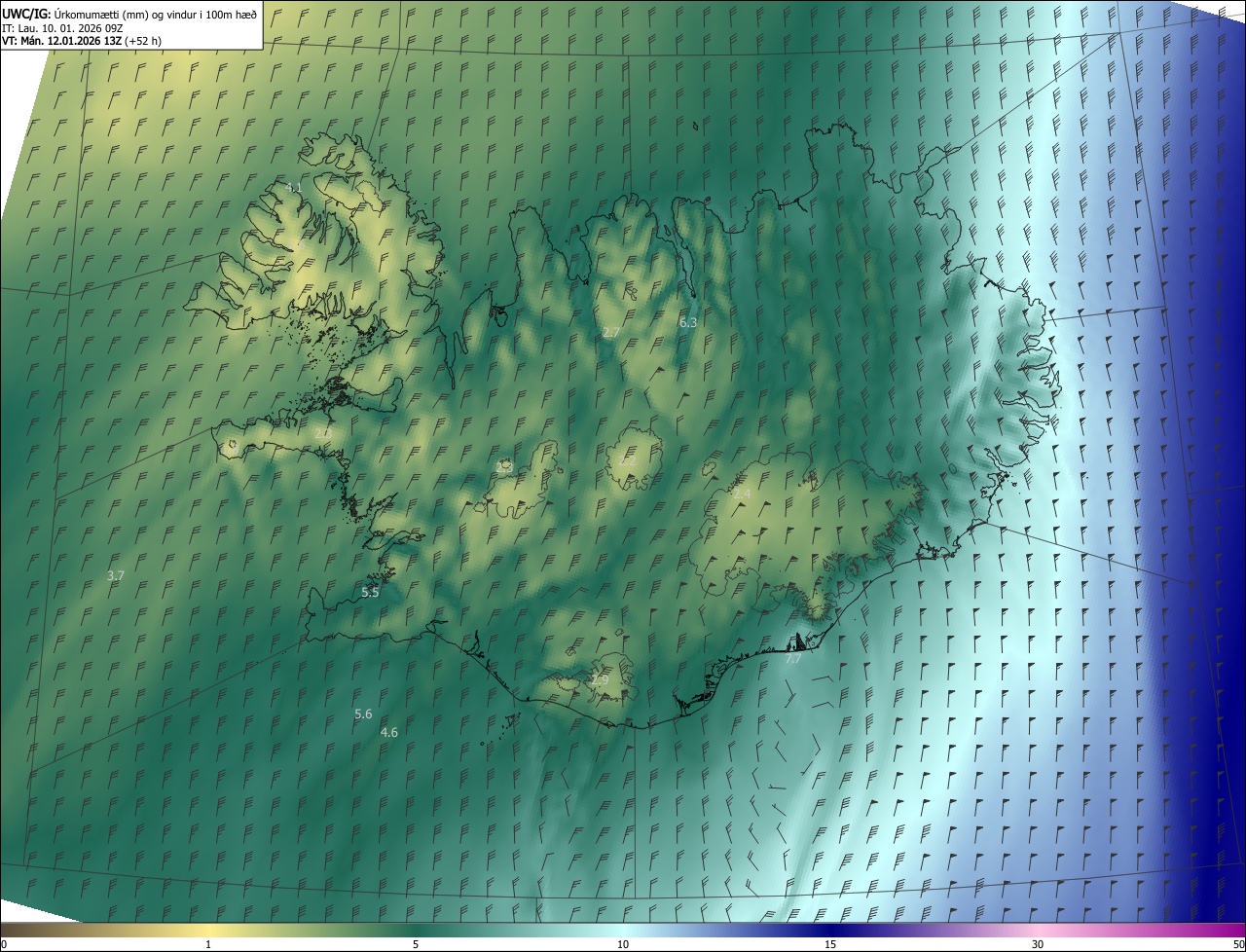Click the VT: Mán. 12.01.2026 13Z line
The image size is (1246, 952).
pyautogui.click(x=82, y=41)
